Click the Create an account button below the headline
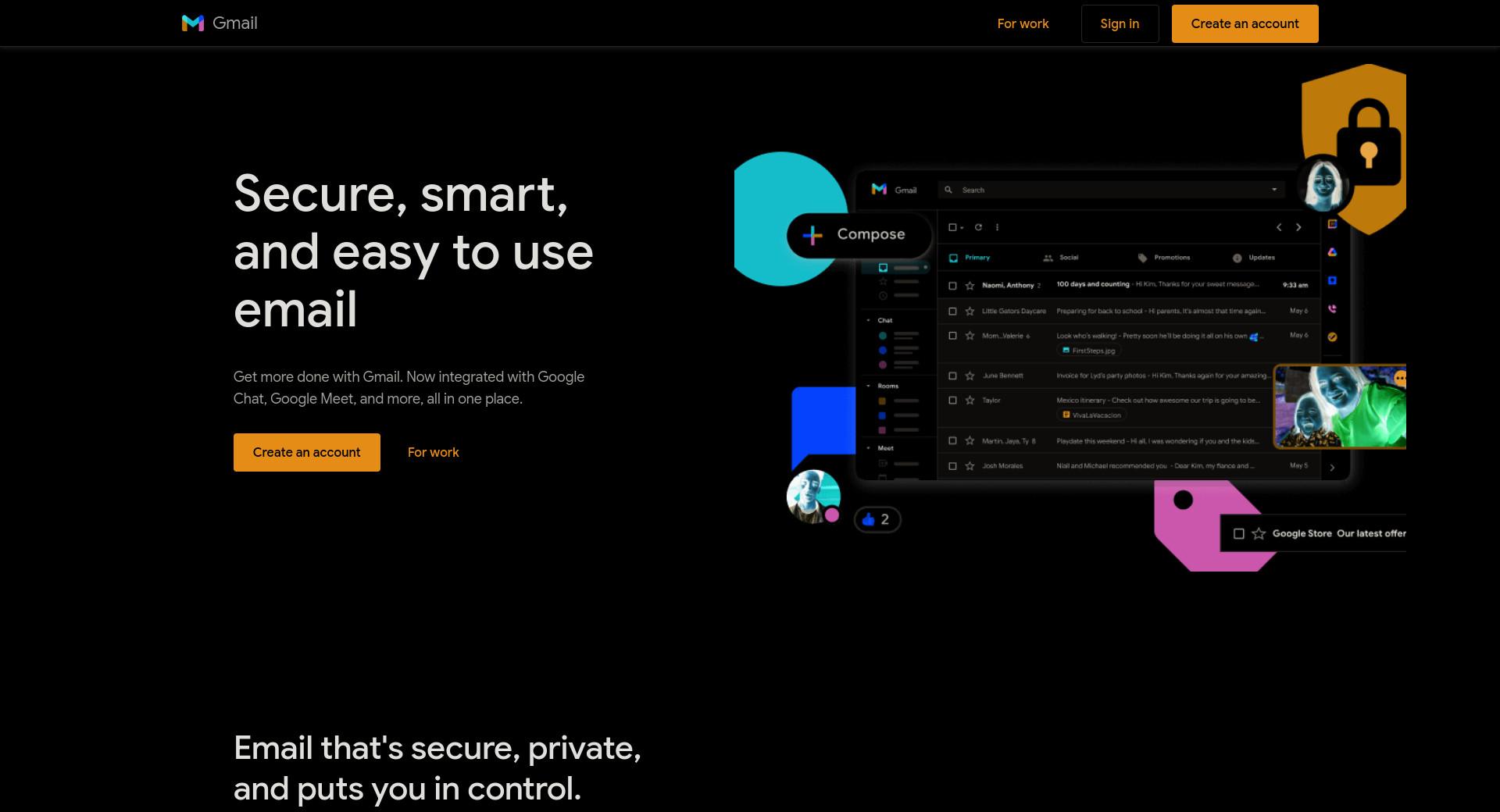The image size is (1500, 812). 306,452
